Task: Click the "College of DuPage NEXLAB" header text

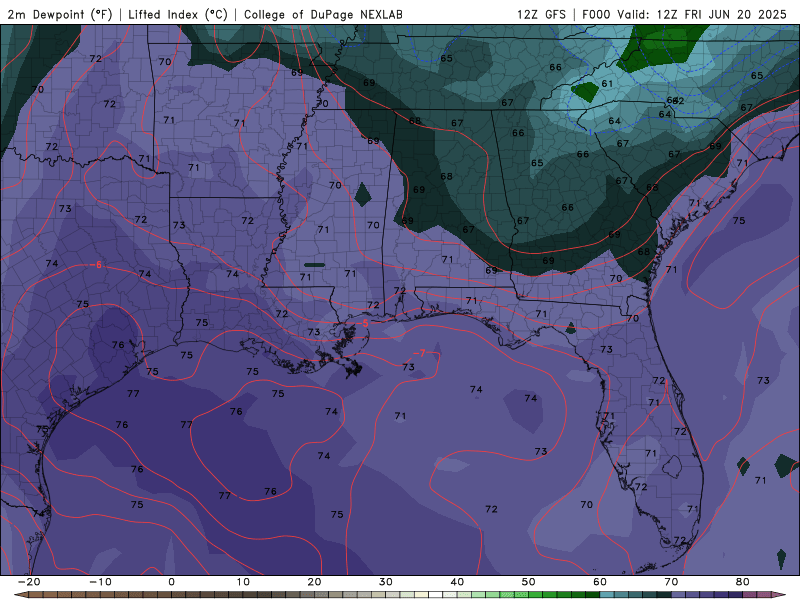Action: click(323, 14)
